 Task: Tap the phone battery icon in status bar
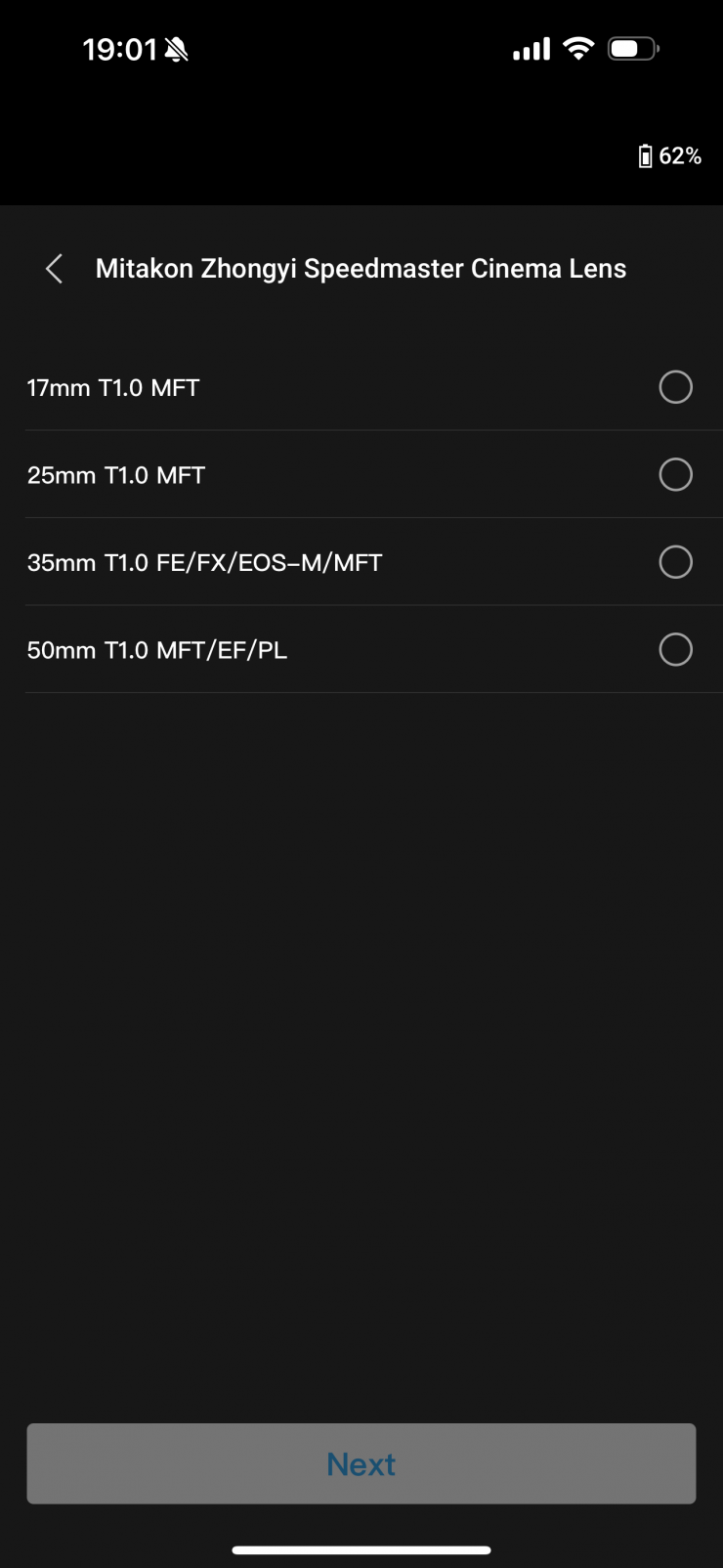(633, 49)
